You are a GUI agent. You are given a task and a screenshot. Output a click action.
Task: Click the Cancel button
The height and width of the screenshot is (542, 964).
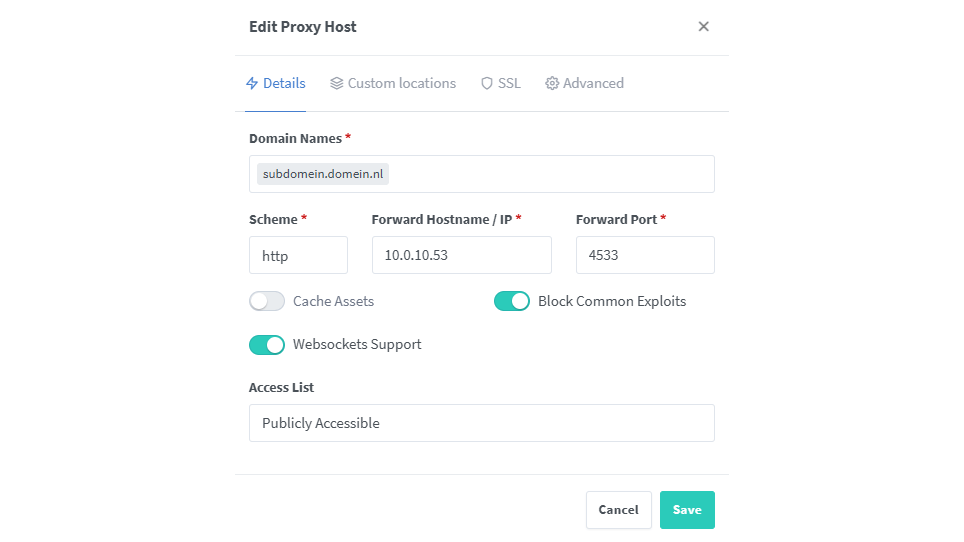(618, 510)
